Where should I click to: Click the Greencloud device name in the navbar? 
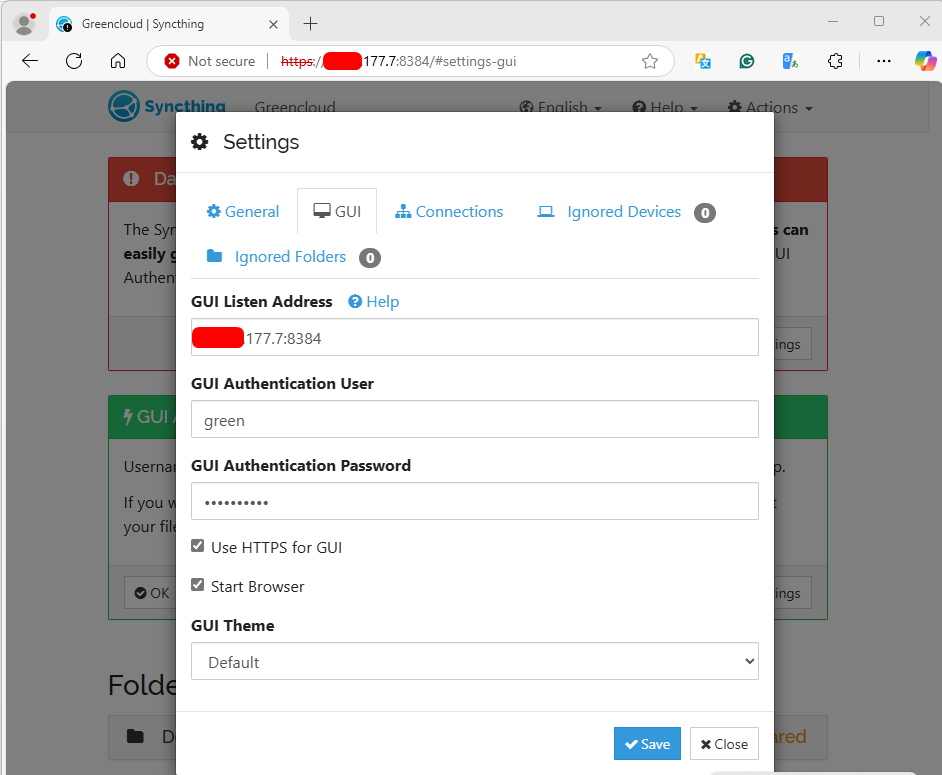pos(294,108)
